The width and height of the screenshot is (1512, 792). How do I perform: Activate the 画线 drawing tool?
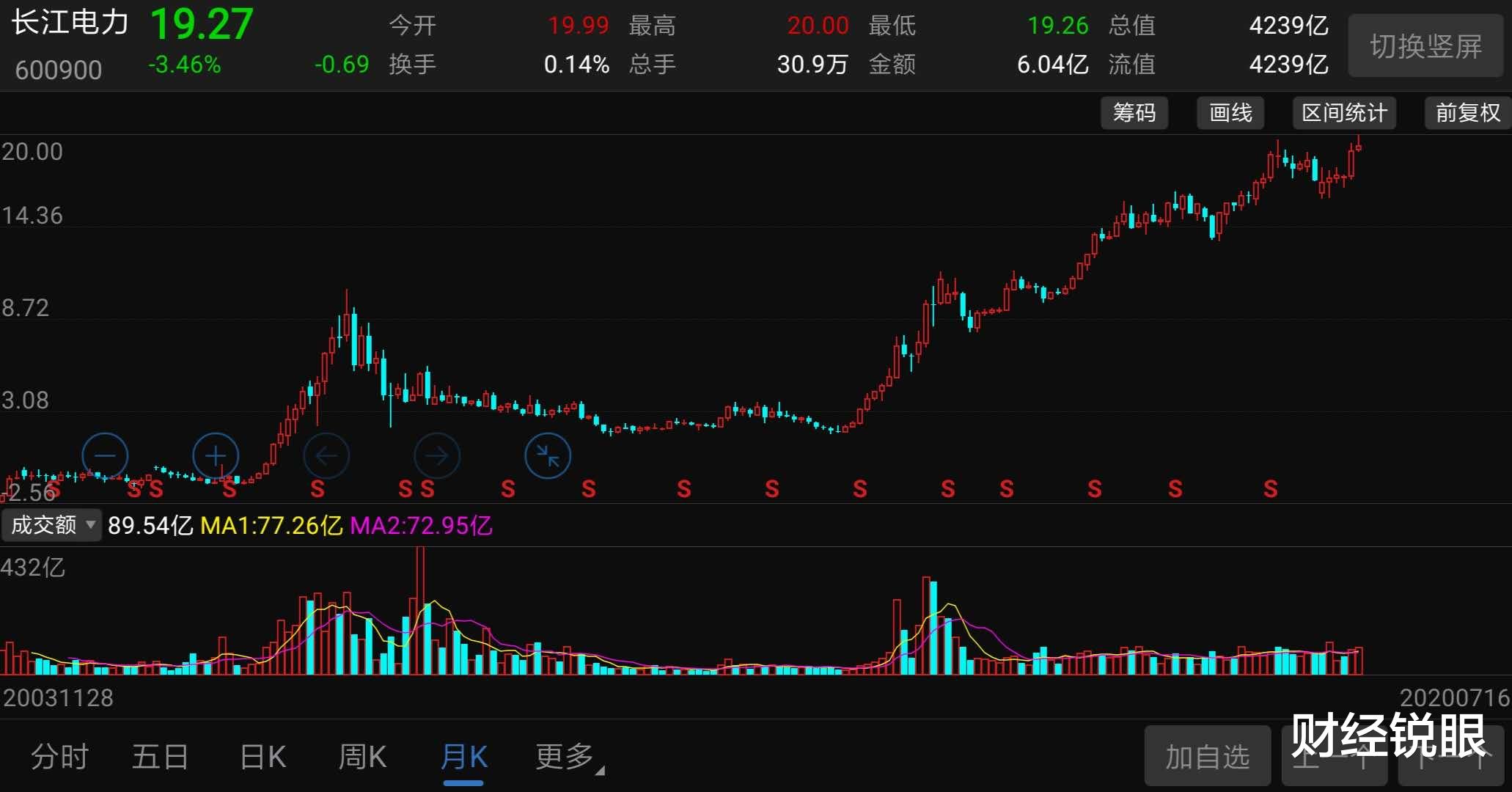click(x=1229, y=113)
